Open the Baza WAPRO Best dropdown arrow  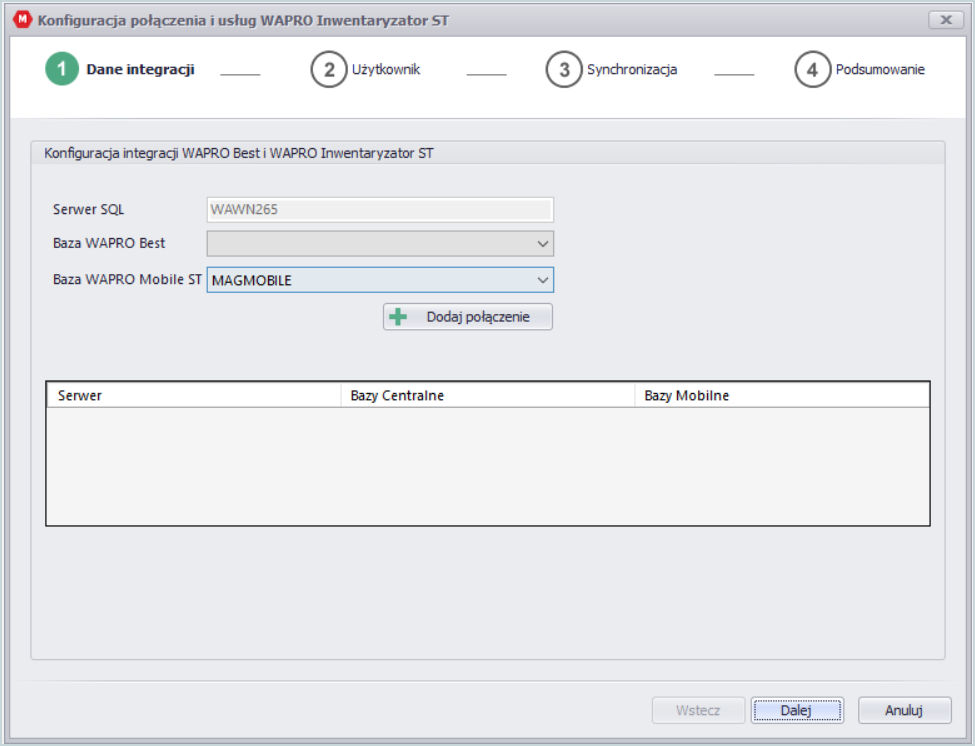pyautogui.click(x=542, y=244)
